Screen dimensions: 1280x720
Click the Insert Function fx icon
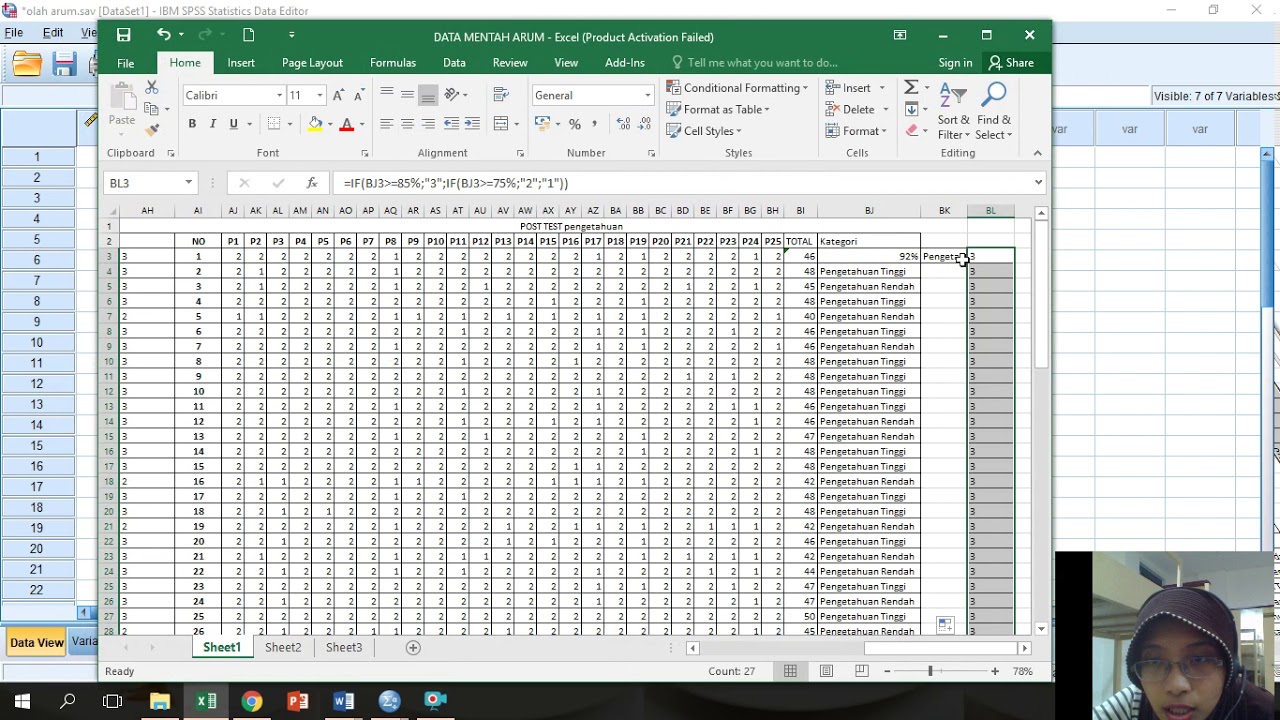click(x=312, y=183)
